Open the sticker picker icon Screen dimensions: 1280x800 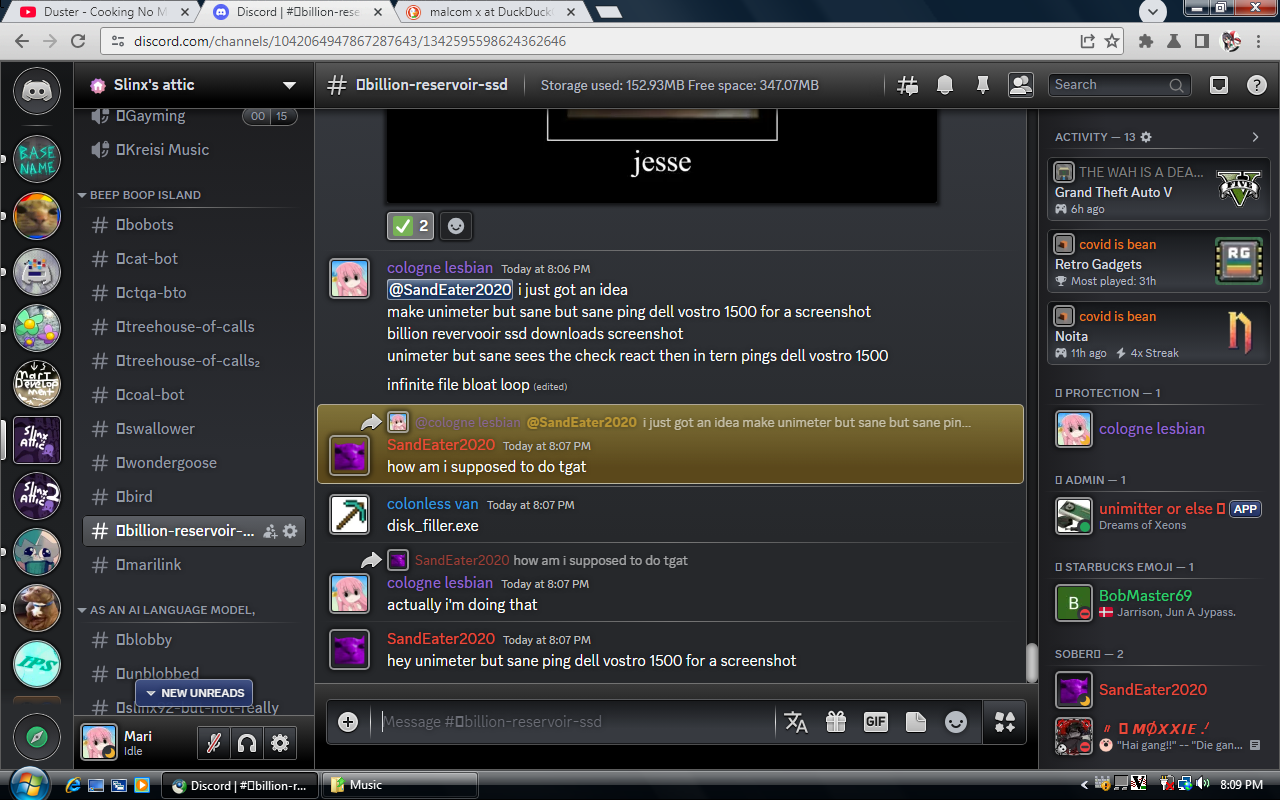click(x=915, y=722)
